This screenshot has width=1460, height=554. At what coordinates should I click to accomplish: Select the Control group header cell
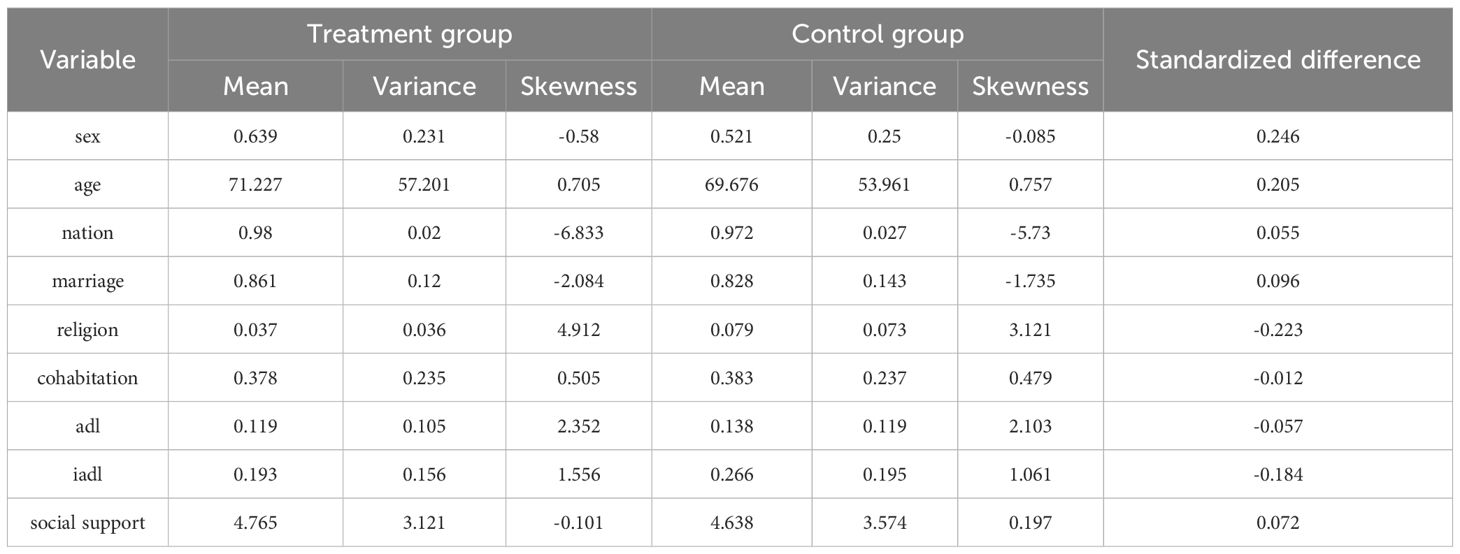point(877,34)
